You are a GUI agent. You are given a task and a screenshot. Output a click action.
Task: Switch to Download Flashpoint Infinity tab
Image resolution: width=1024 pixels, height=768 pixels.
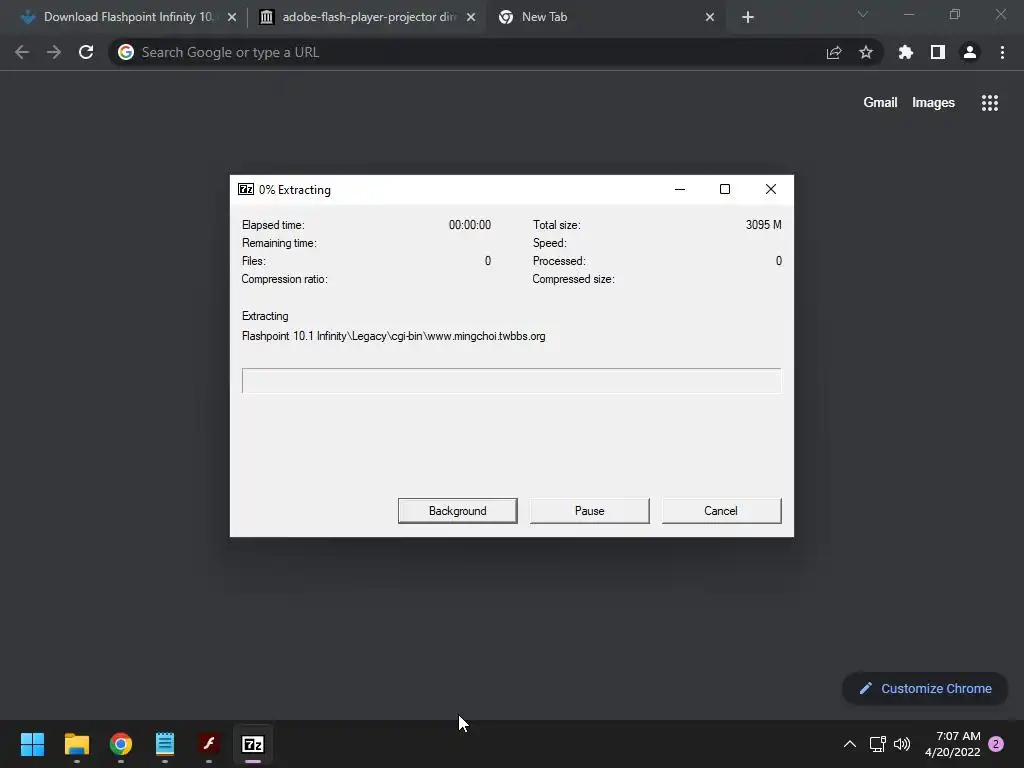coord(127,17)
